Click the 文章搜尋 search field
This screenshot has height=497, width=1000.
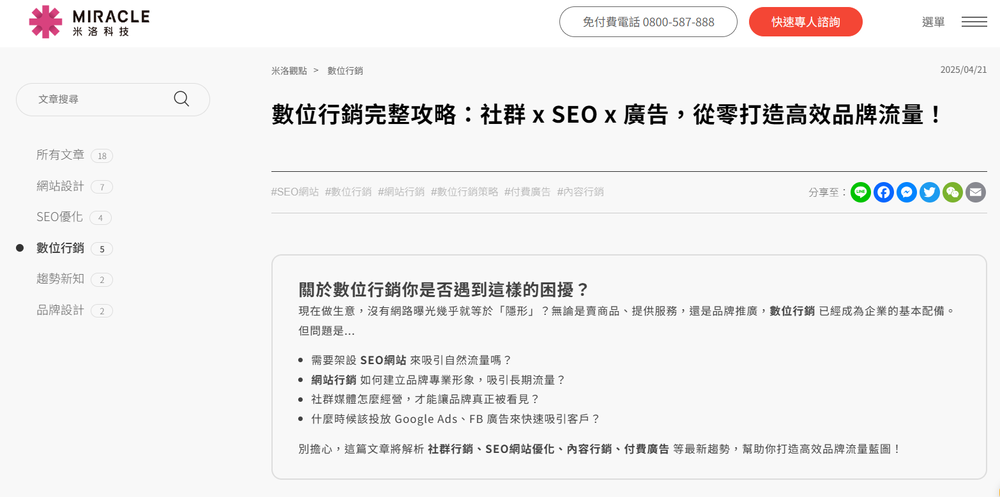tap(100, 99)
